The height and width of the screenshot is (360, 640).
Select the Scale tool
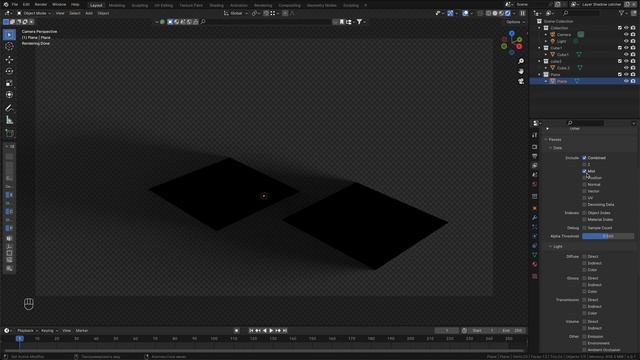(9, 83)
